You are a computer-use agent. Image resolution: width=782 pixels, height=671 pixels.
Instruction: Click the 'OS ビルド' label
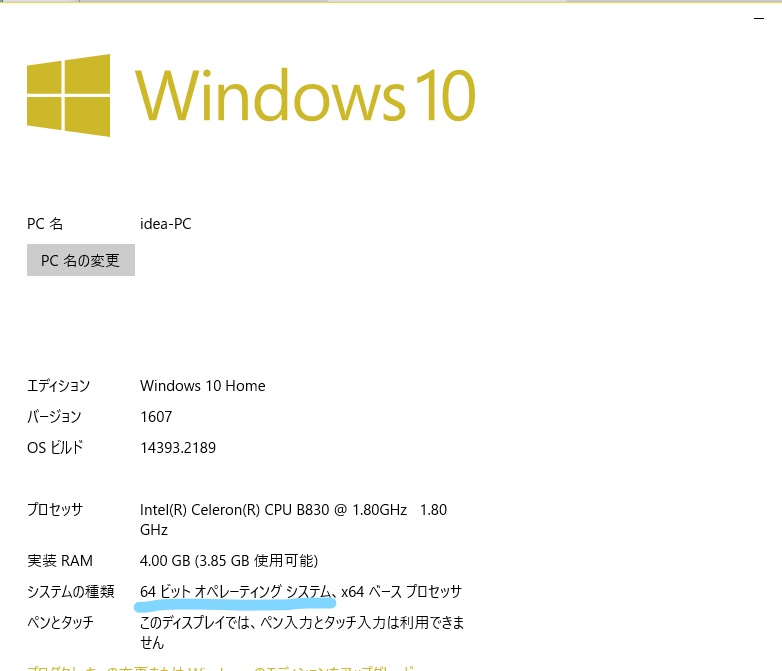[55, 447]
